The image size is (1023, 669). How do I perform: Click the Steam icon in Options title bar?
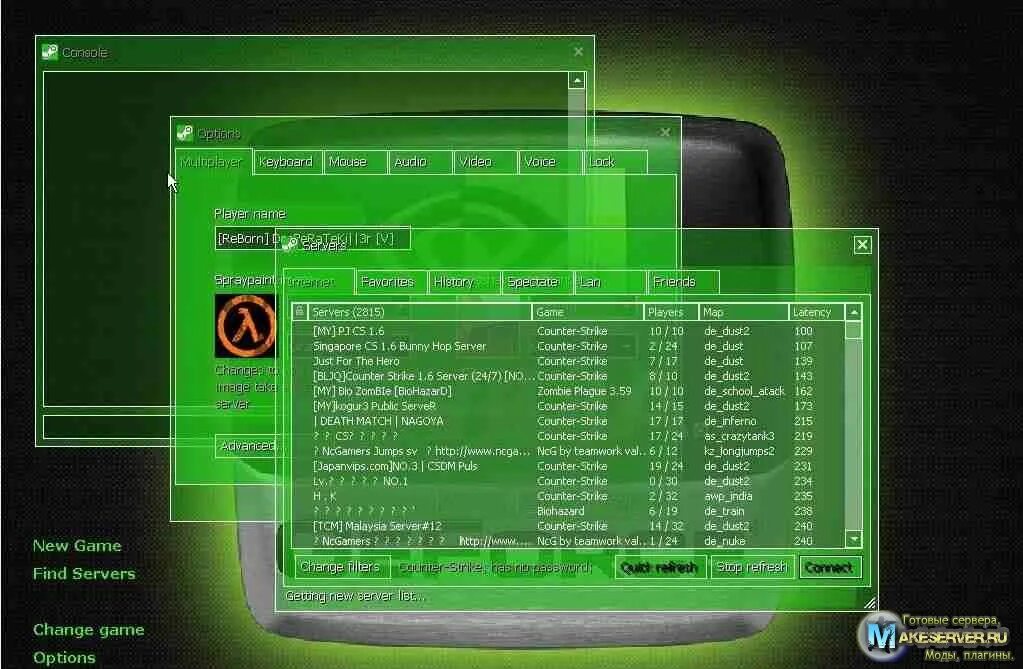[185, 133]
